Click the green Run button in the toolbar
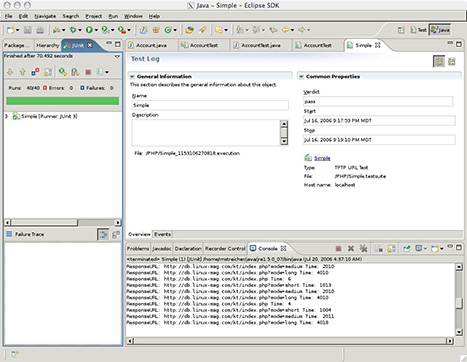 89,30
